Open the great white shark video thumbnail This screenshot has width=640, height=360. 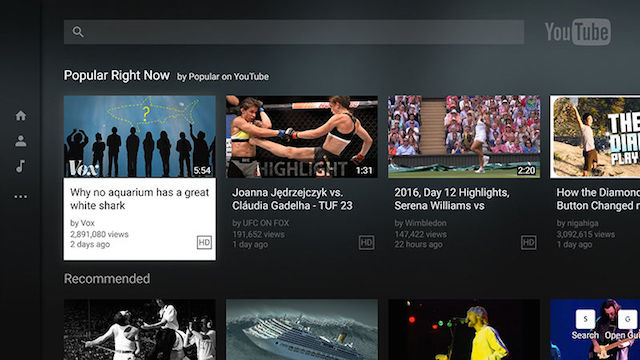point(140,137)
